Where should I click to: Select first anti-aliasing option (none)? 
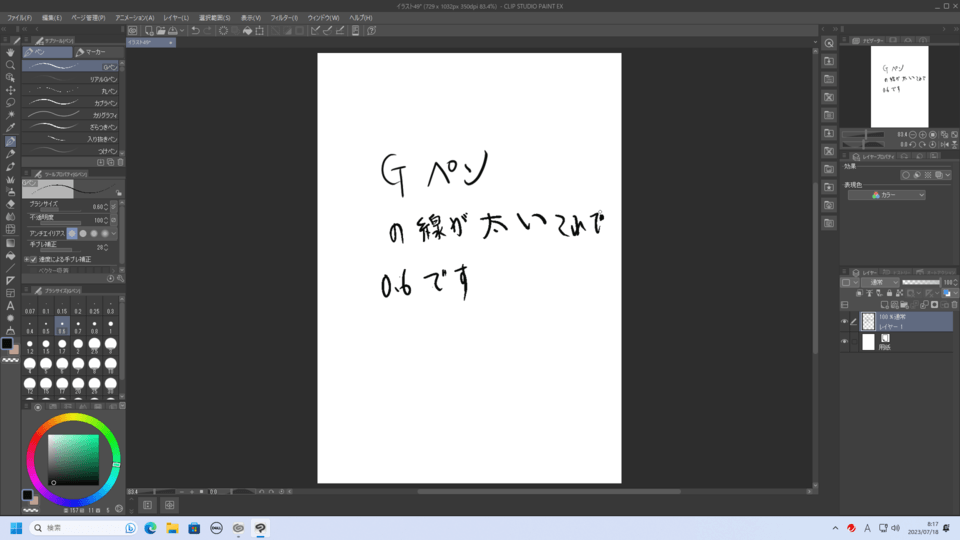(x=72, y=233)
